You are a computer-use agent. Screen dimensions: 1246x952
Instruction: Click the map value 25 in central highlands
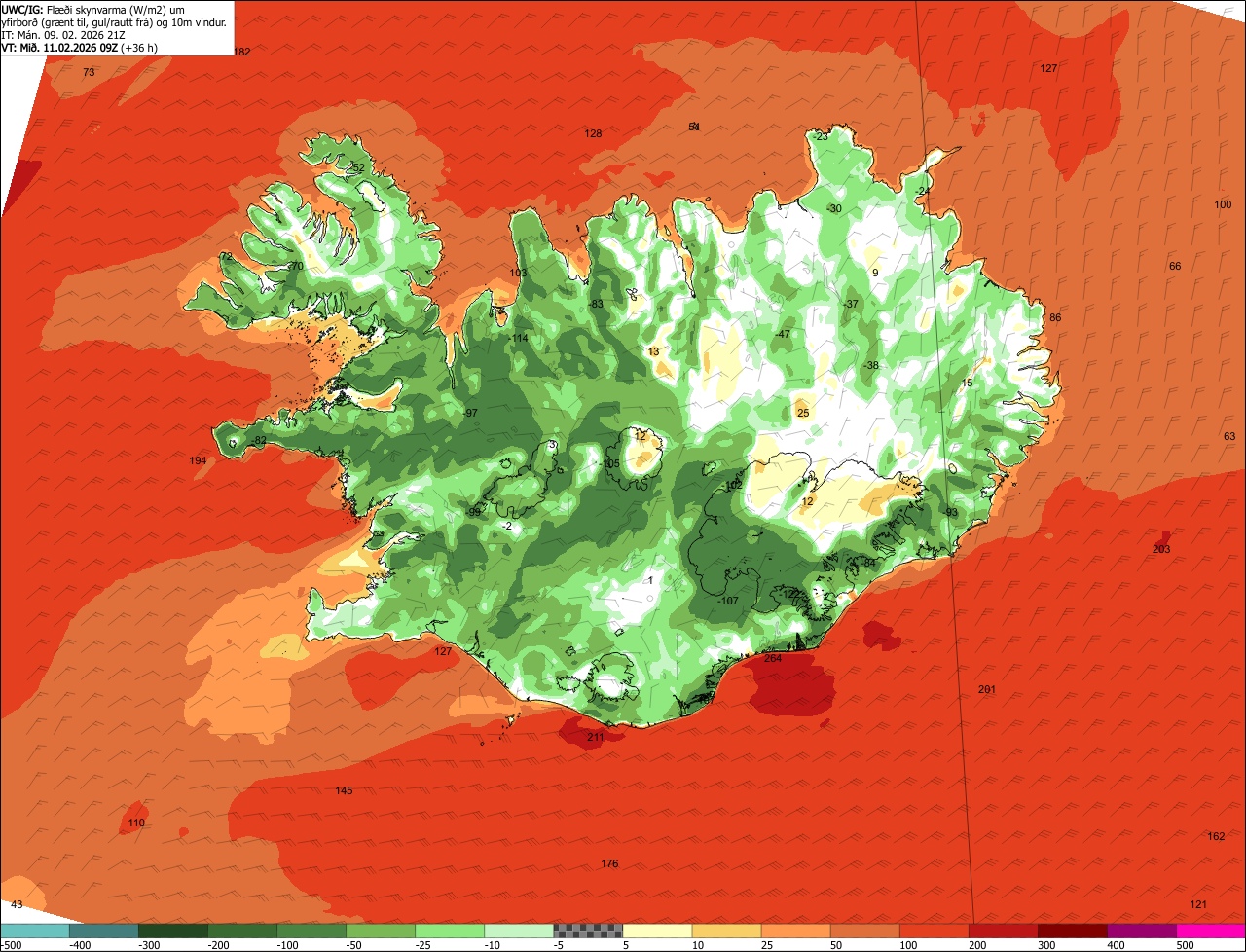803,414
